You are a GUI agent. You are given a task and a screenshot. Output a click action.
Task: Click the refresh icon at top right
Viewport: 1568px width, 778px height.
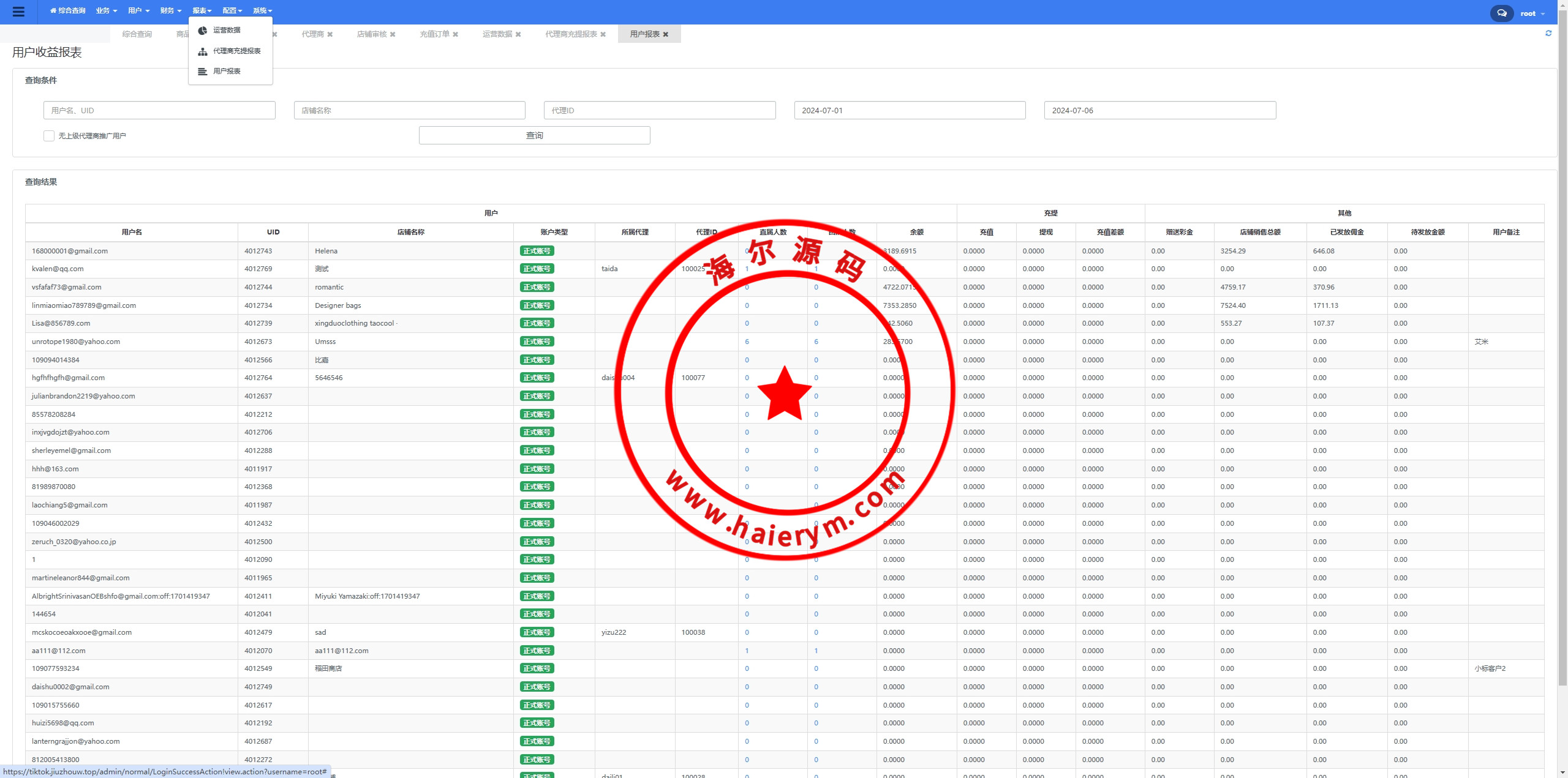click(1548, 34)
